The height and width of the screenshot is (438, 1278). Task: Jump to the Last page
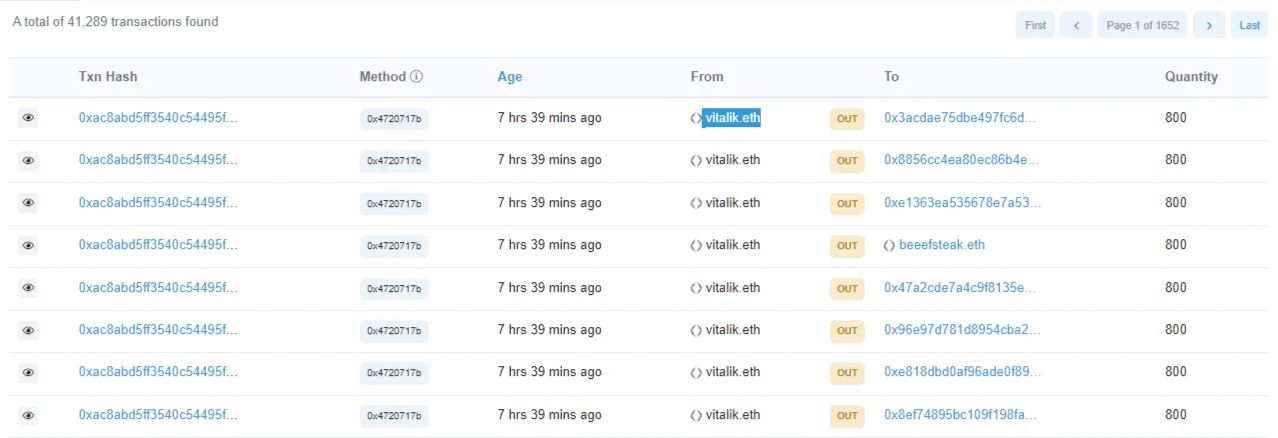pos(1250,26)
